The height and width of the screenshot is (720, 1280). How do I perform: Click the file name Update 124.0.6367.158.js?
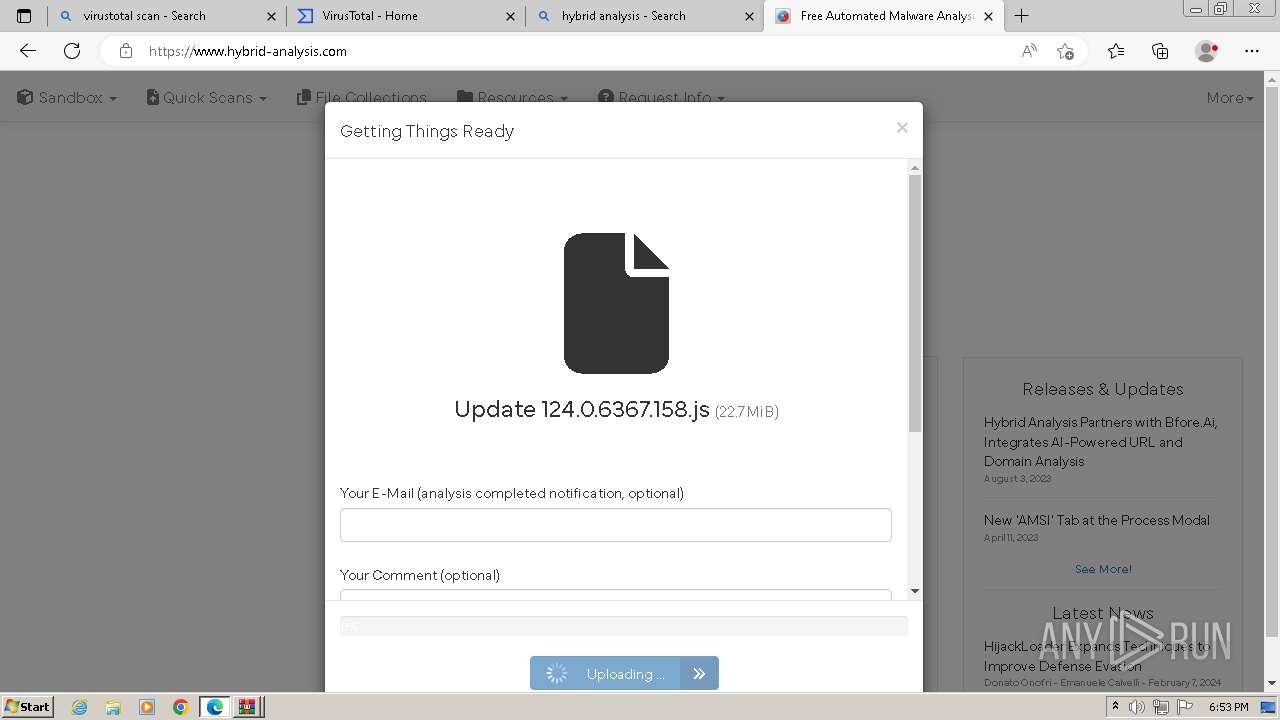(x=582, y=409)
